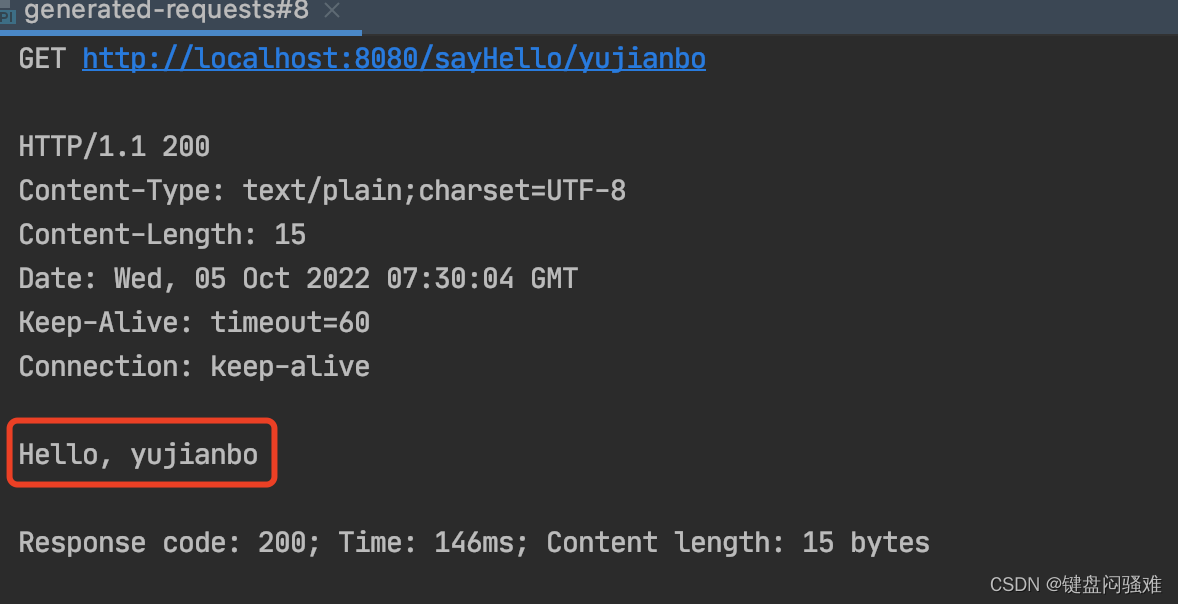Click the HTTP/1.1 200 status line
The image size is (1178, 604).
point(114,146)
